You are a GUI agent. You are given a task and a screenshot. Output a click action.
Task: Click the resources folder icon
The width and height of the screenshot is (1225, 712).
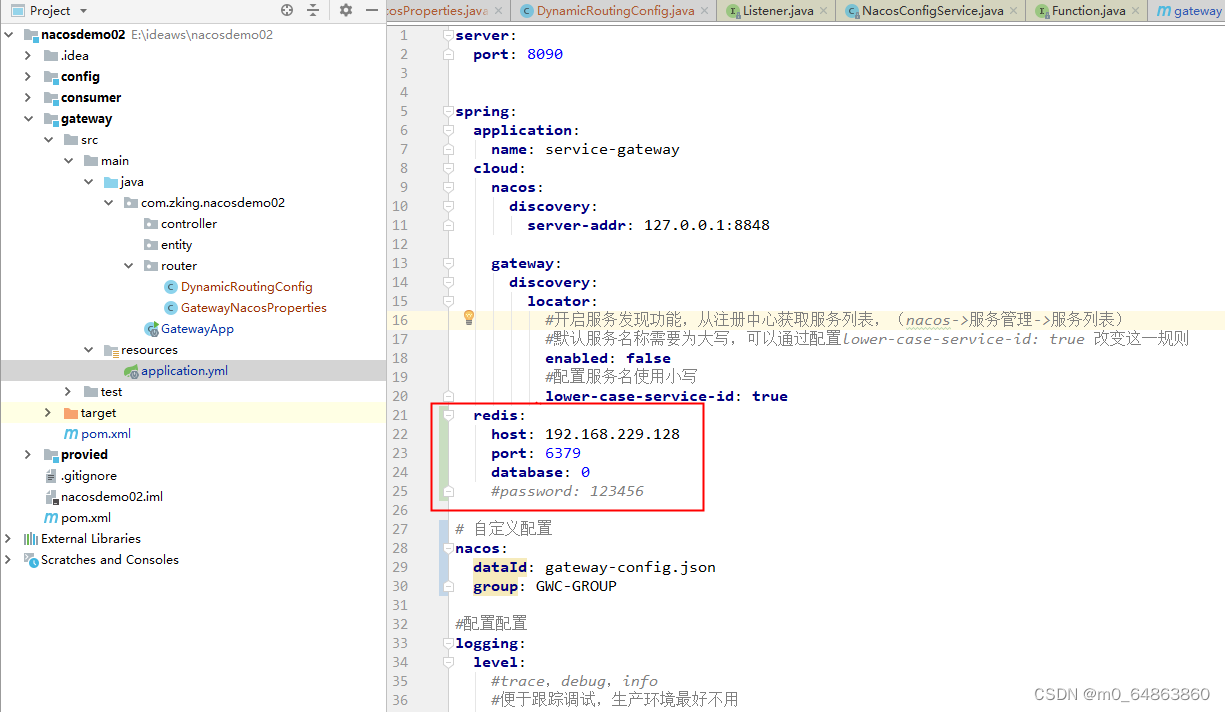111,350
